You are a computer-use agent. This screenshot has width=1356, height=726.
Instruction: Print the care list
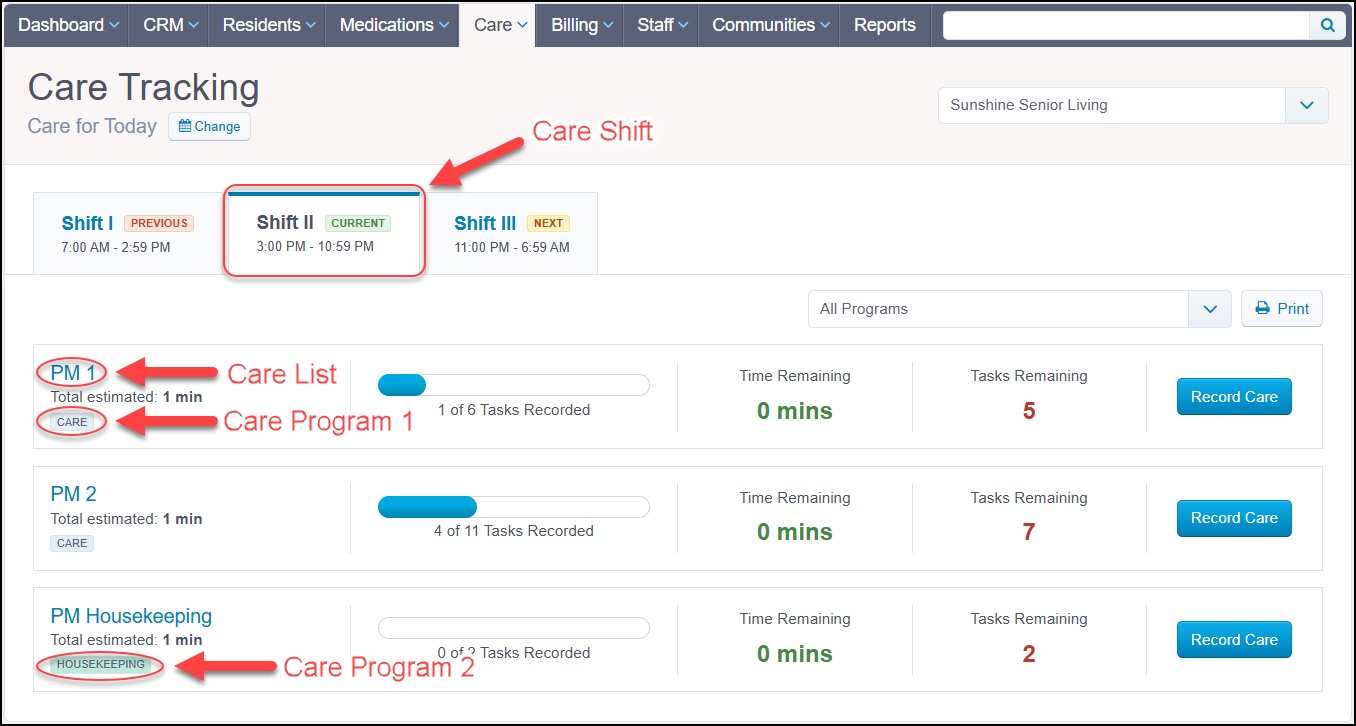(1282, 309)
